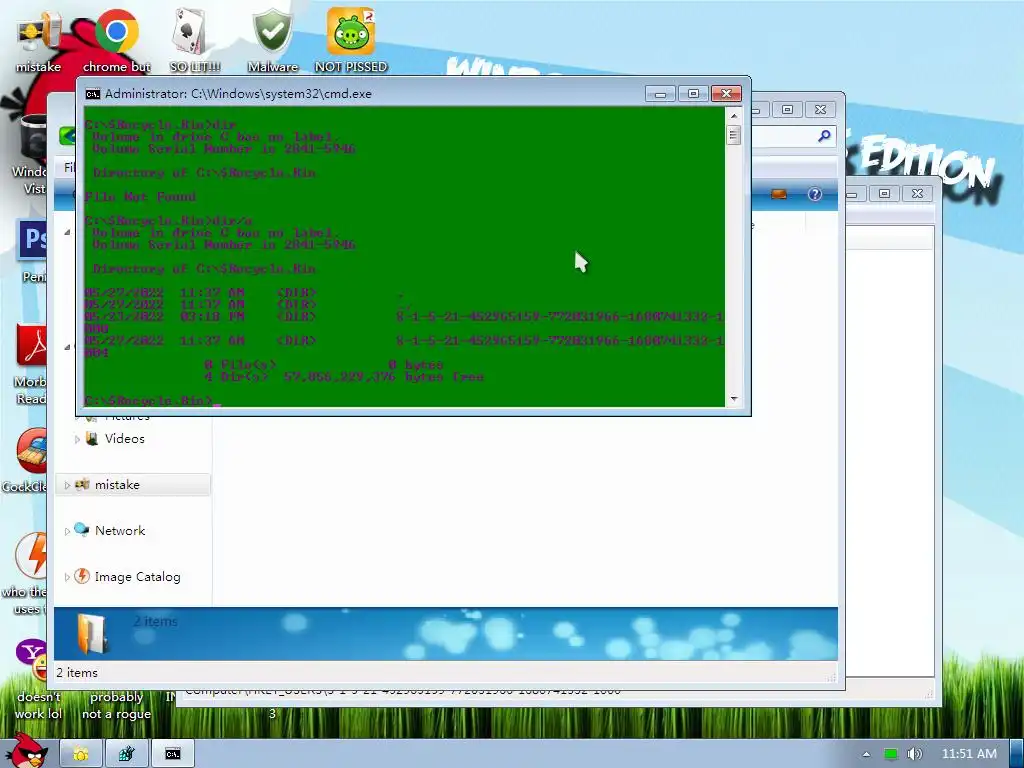The image size is (1024, 768).
Task: Click the Videos library icon in Explorer
Action: (92, 438)
